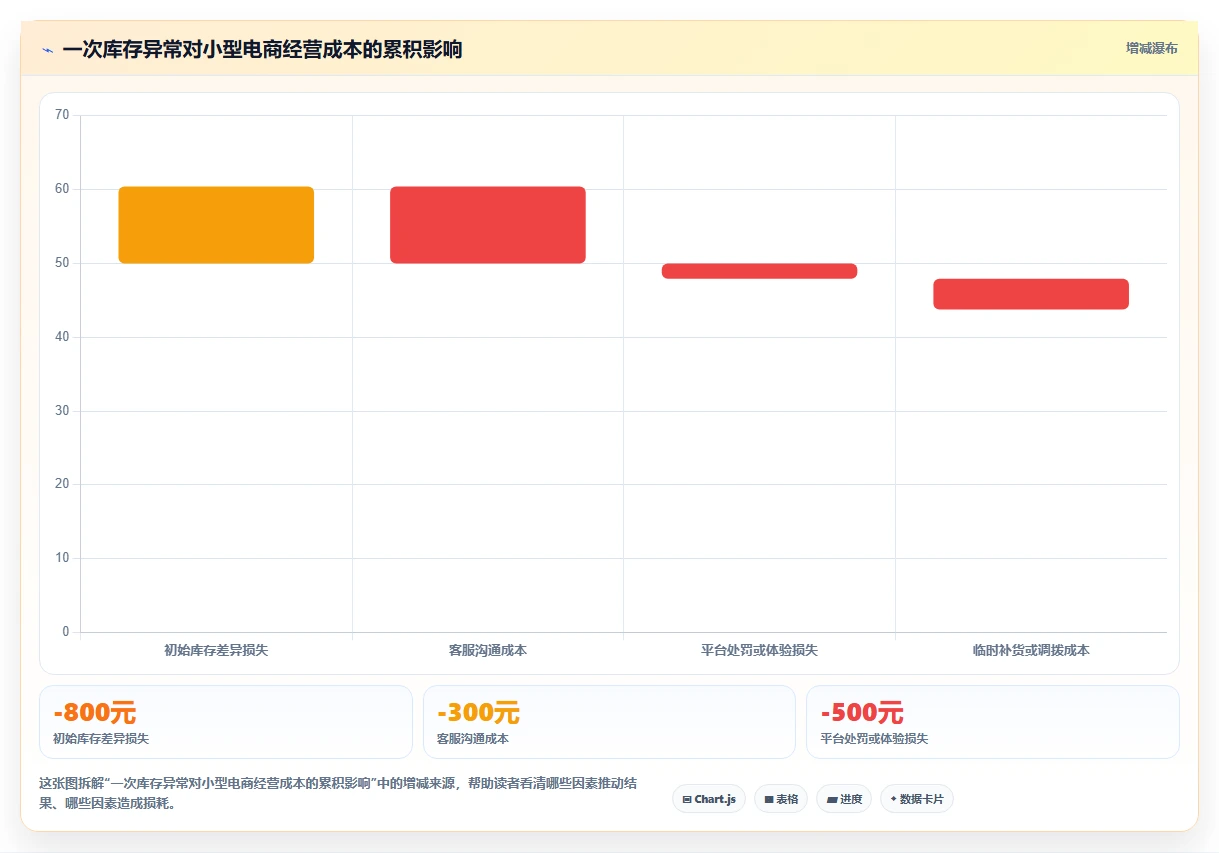Image resolution: width=1219 pixels, height=853 pixels.
Task: Click 初始库存差异损失 caption under -800元
Action: [x=101, y=739]
